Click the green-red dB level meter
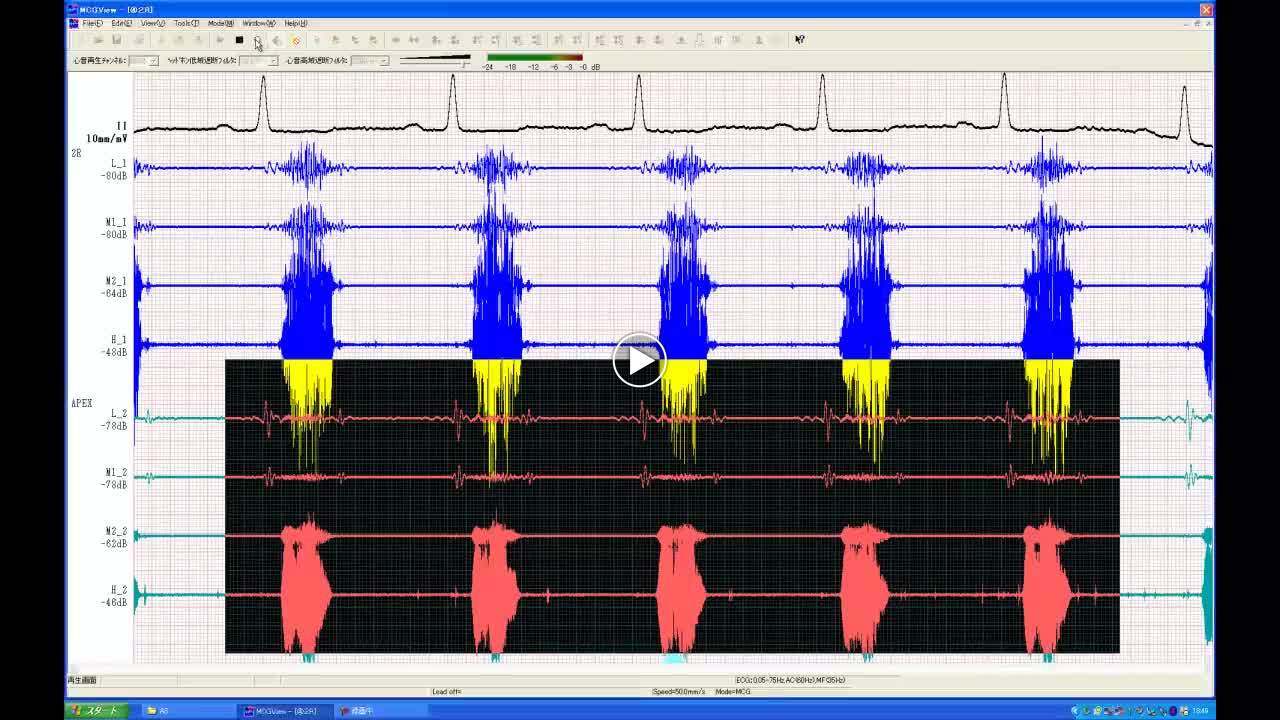Viewport: 1280px width, 720px height. [534, 58]
